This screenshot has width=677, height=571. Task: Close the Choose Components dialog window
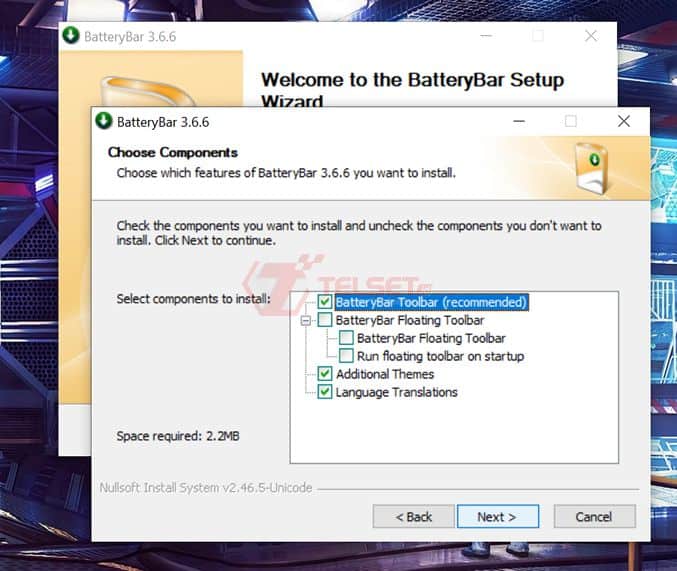point(624,121)
